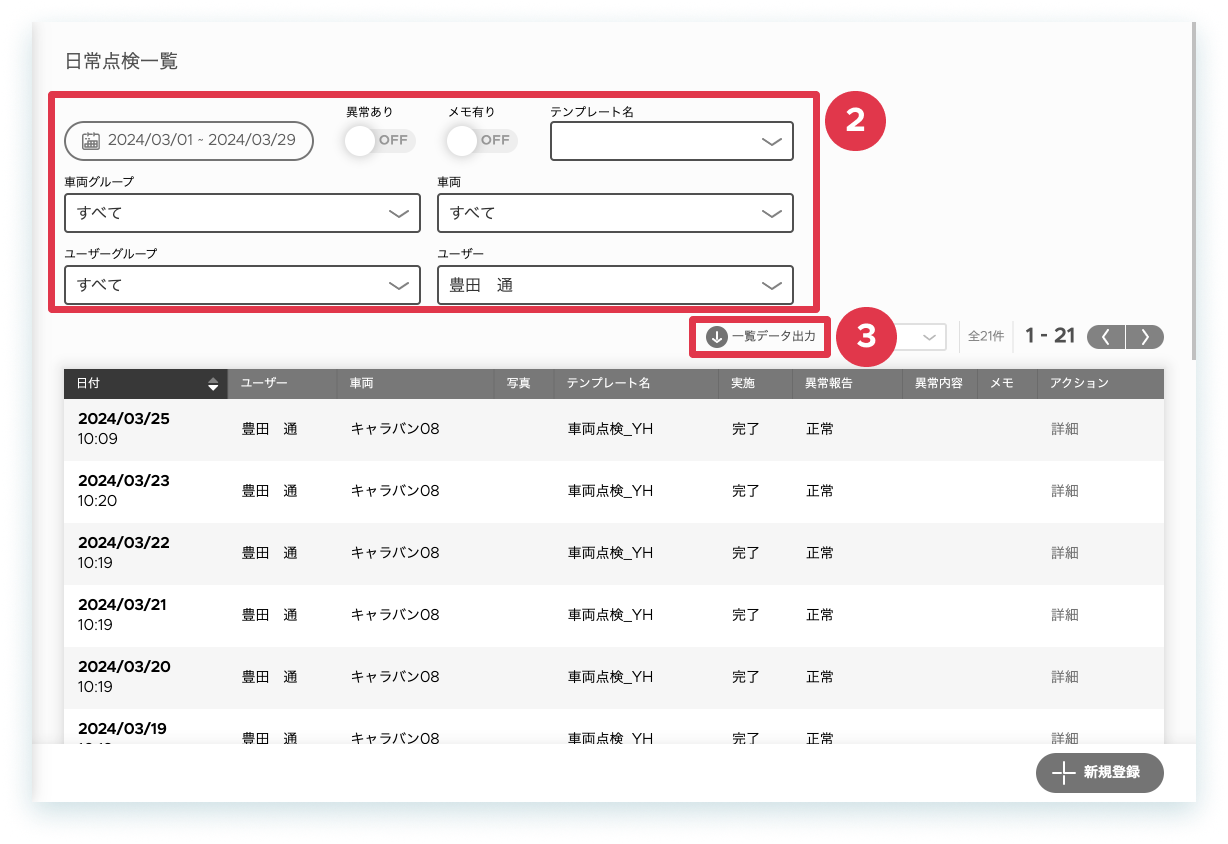Click the sort arrows in 日付 header
1228x844 pixels.
click(213, 384)
